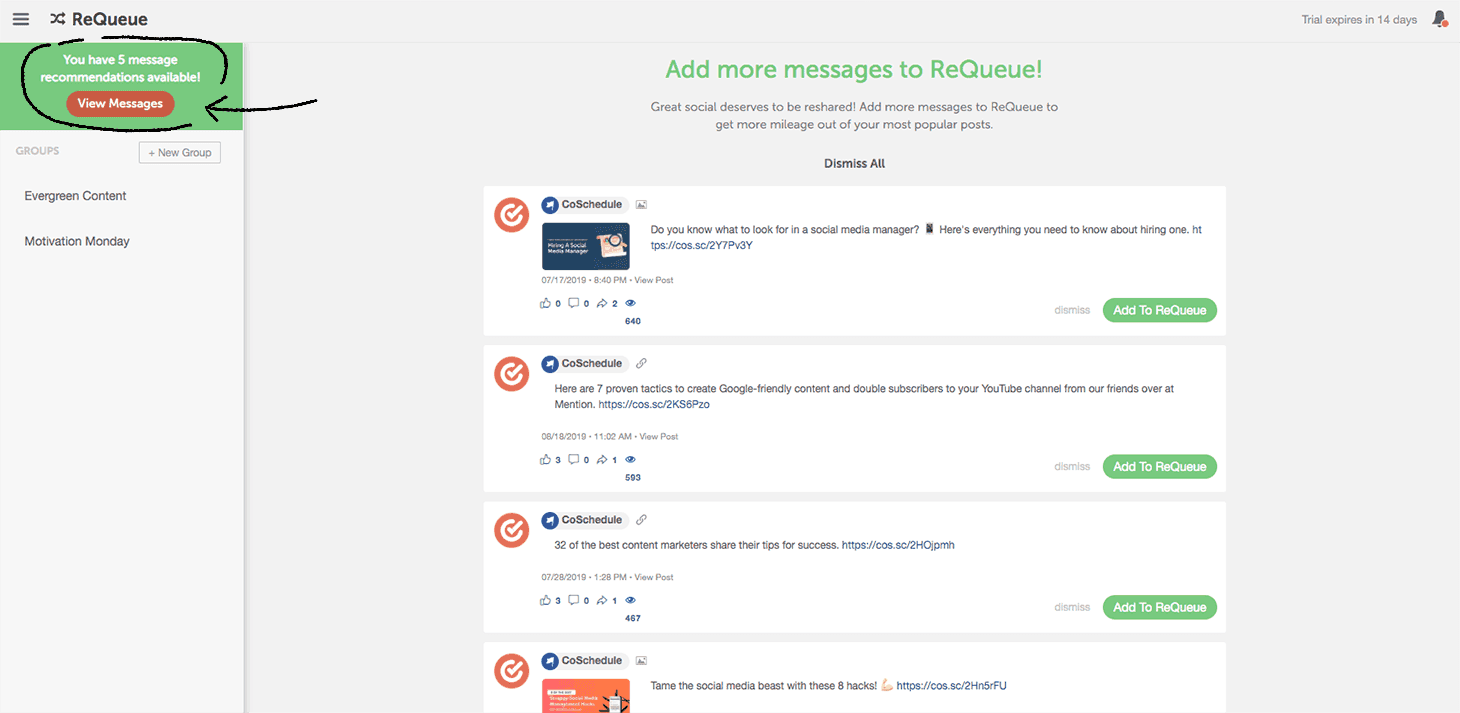Create a group using + New Group

[x=179, y=152]
